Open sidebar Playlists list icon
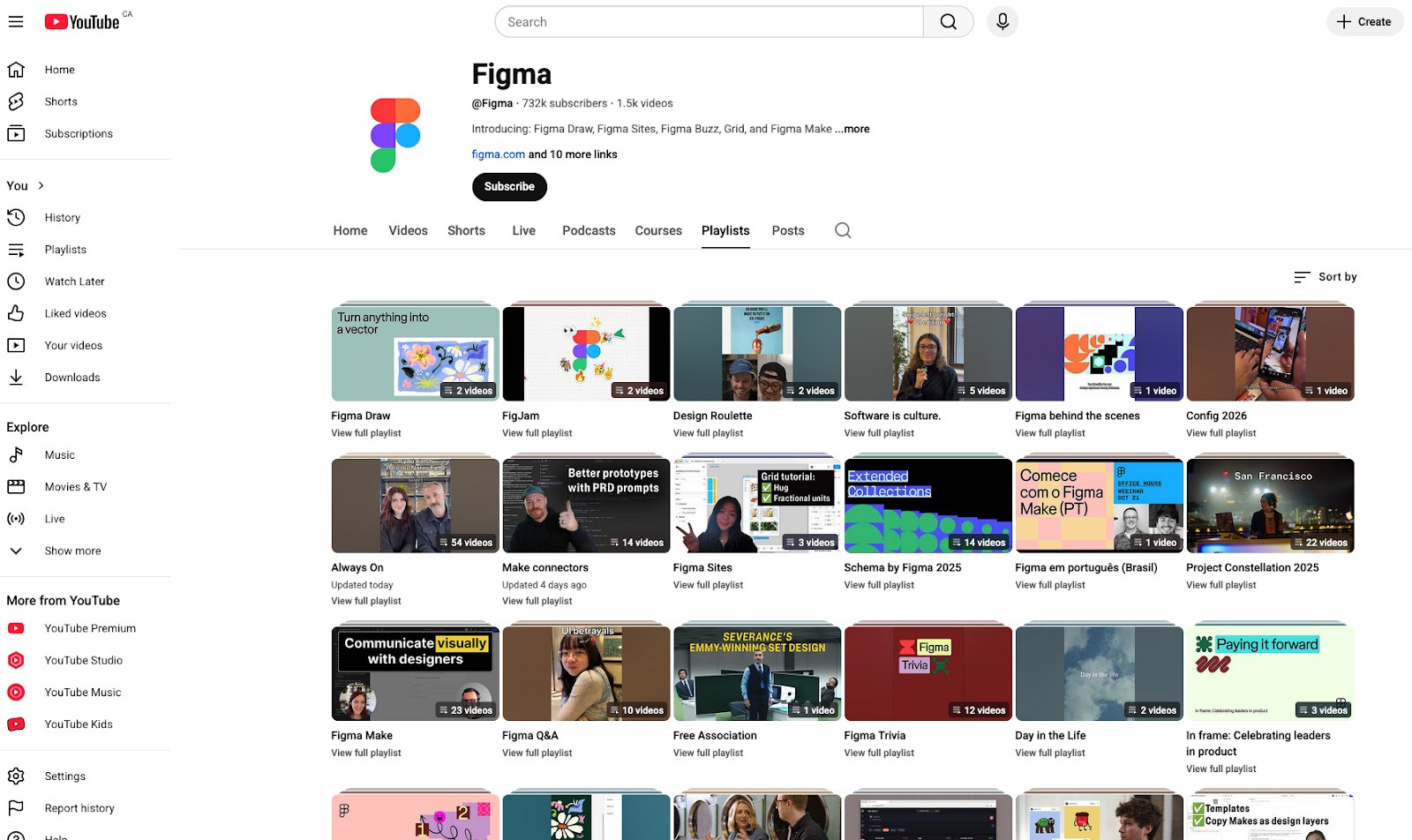 tap(16, 250)
